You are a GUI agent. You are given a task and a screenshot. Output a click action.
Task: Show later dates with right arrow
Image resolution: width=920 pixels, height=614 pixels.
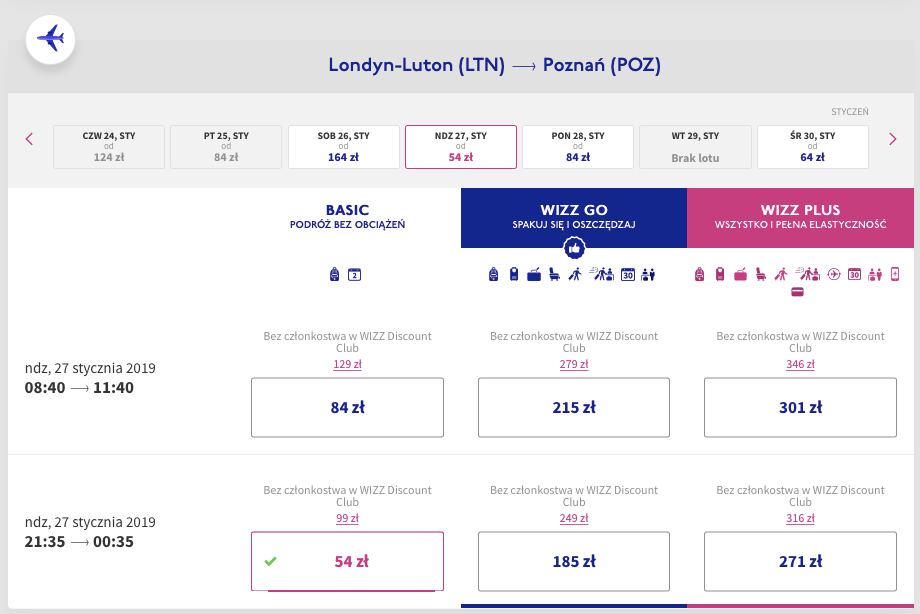tap(892, 139)
